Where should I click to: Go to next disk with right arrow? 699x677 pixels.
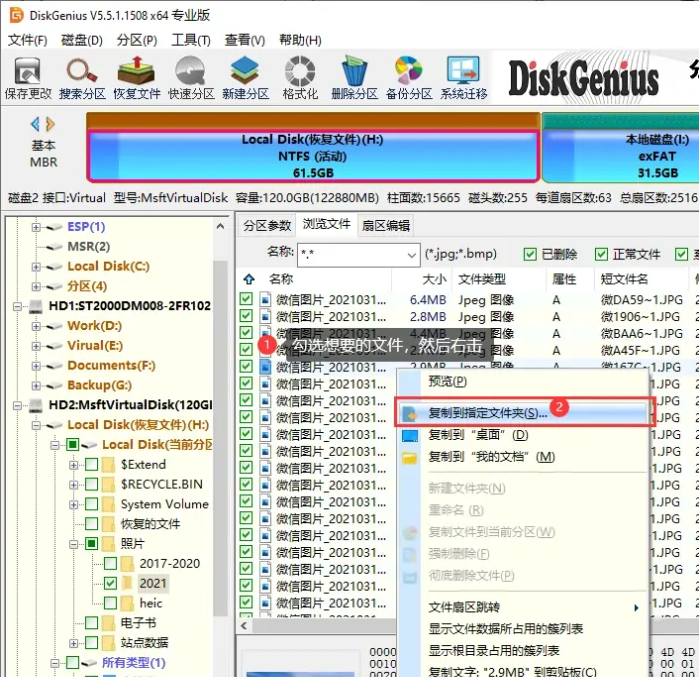pos(50,124)
